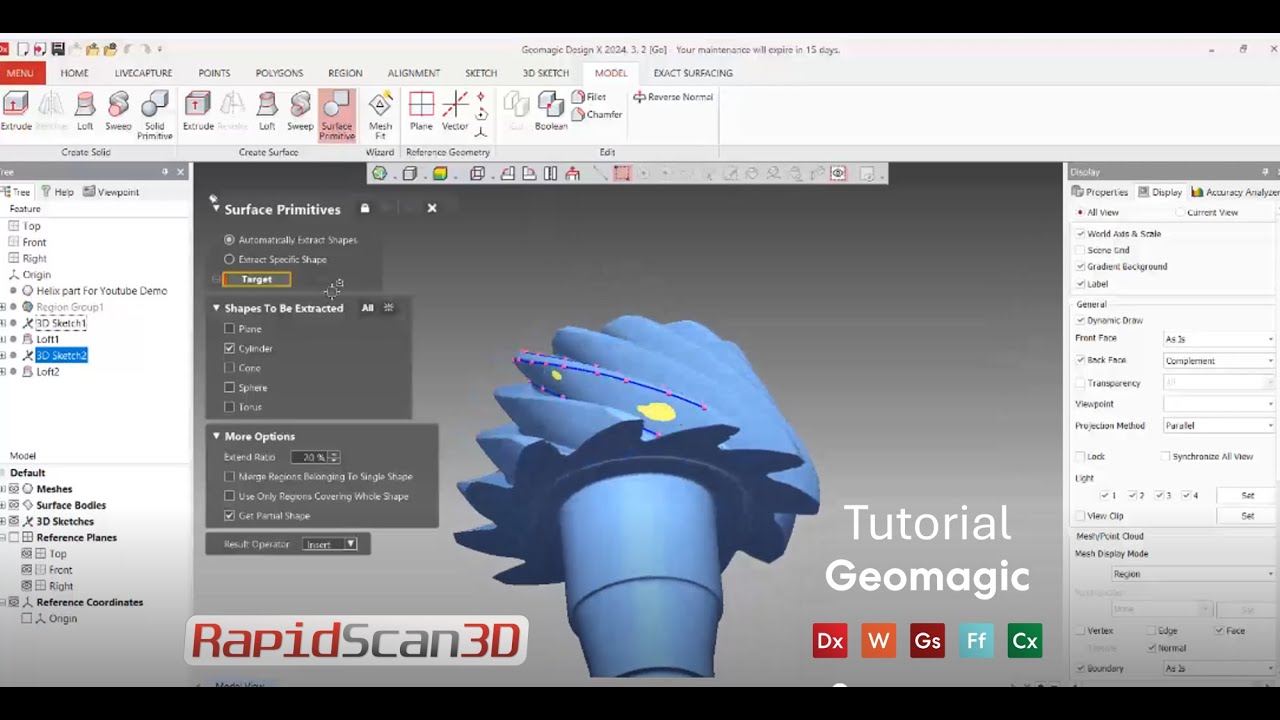Click the save disk icon in quick access
The height and width of the screenshot is (720, 1280).
pos(58,49)
